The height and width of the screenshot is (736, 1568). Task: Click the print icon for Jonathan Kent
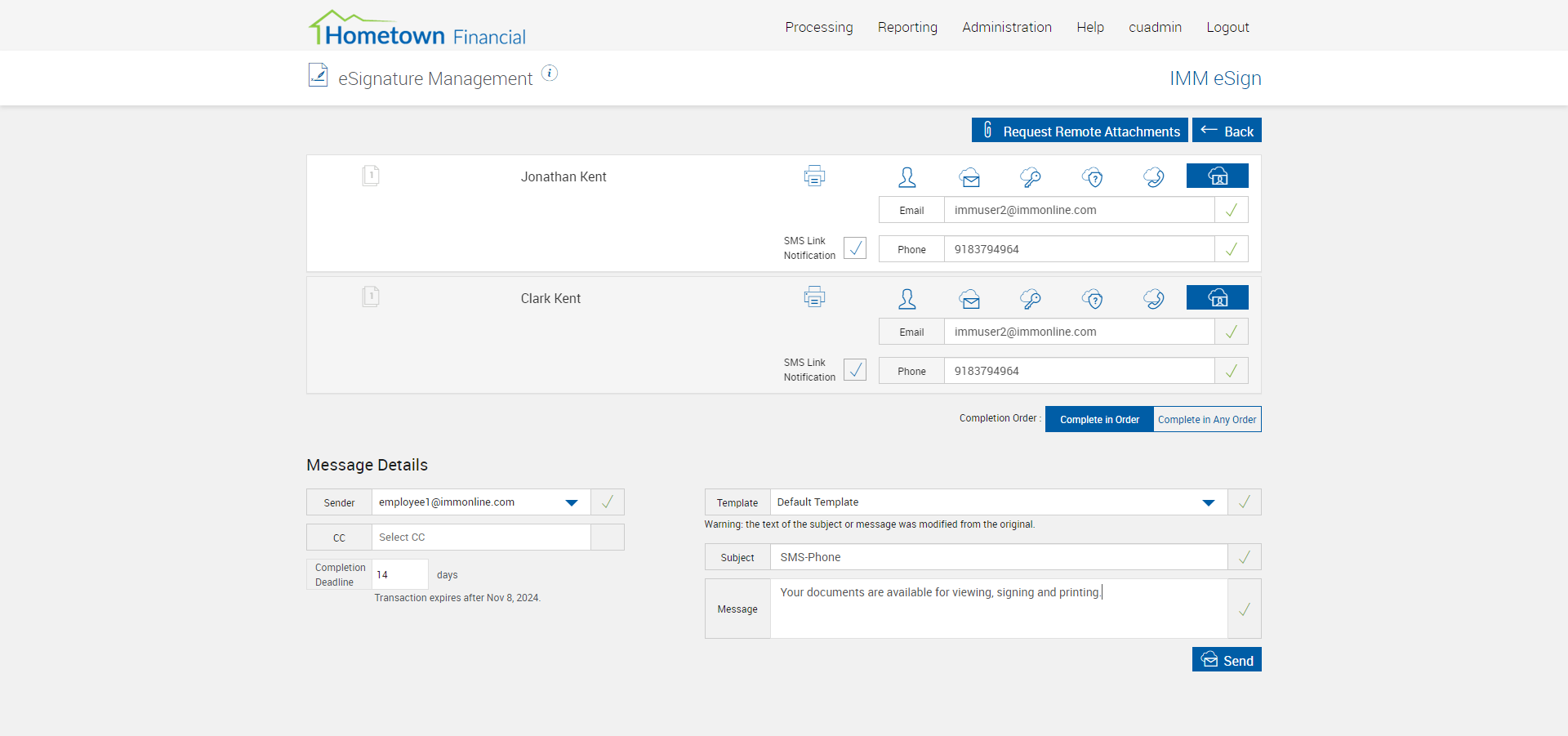pos(814,176)
